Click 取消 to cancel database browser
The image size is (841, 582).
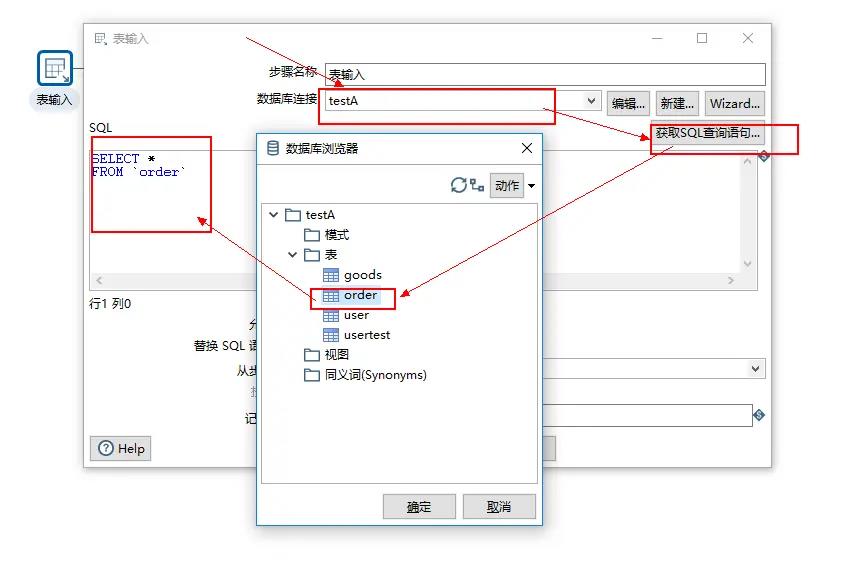click(499, 506)
